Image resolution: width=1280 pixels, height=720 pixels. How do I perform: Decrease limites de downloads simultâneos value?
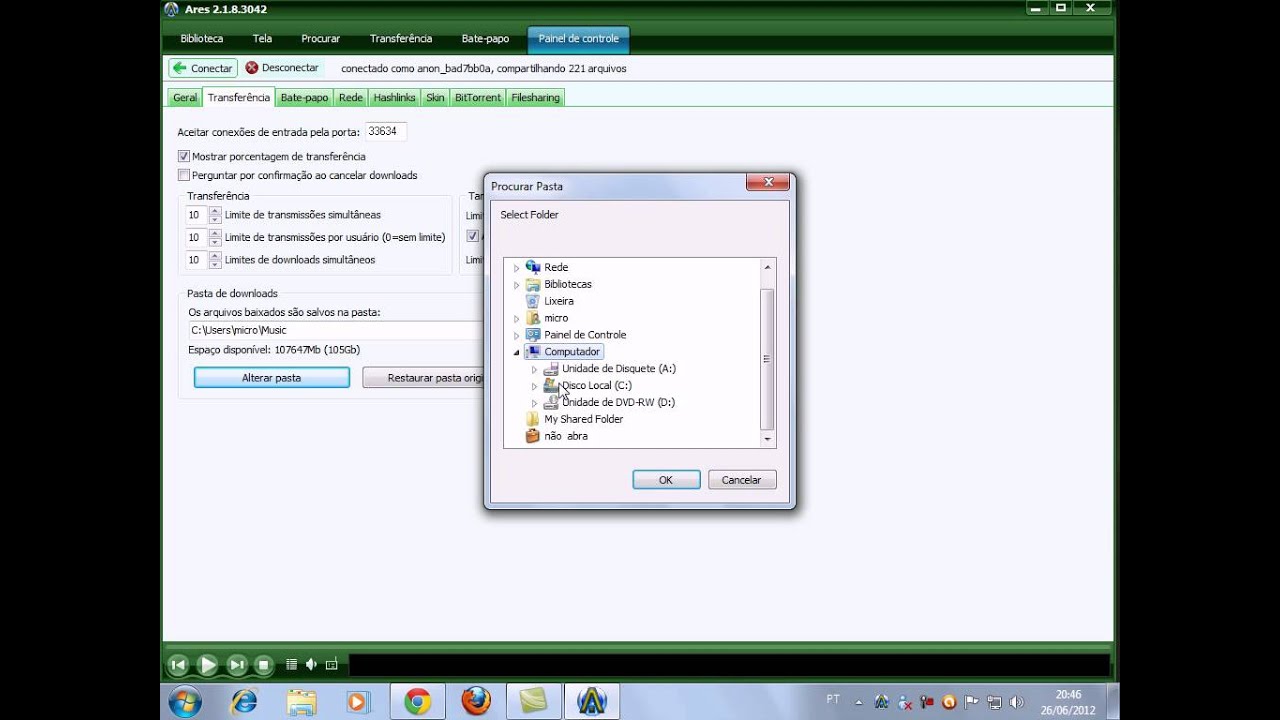[x=215, y=264]
